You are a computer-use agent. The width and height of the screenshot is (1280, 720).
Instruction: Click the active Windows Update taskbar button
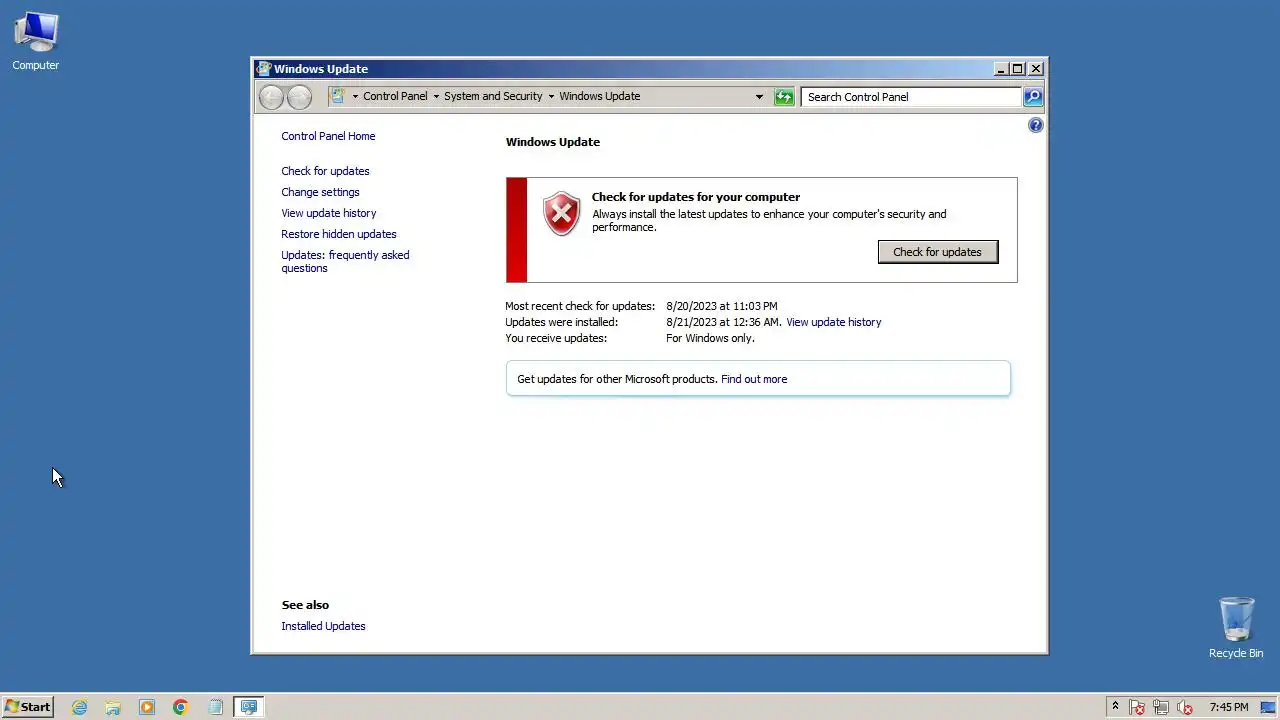coord(249,707)
